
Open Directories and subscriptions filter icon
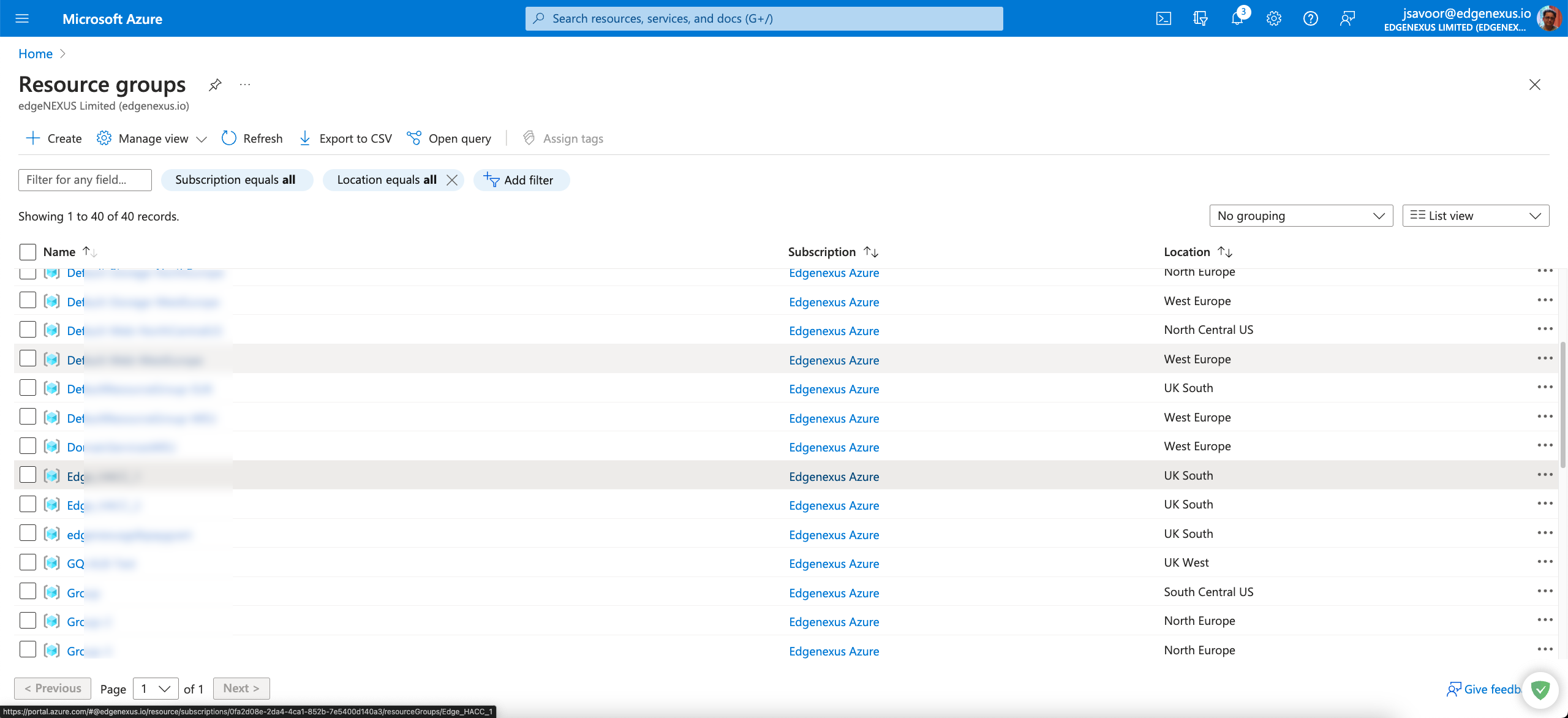(x=1200, y=18)
